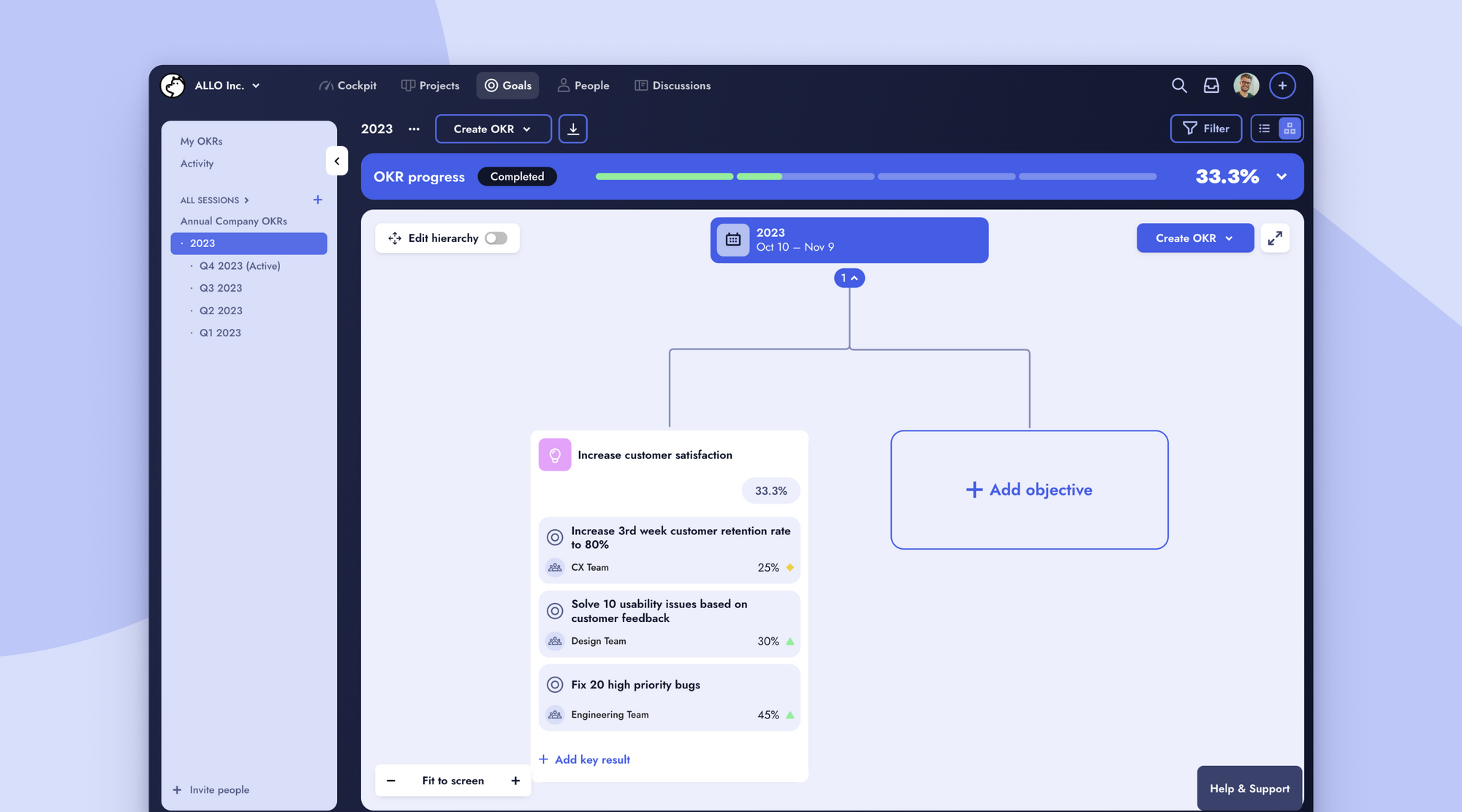Viewport: 1462px width, 812px height.
Task: Click the OKR progress bar
Action: click(x=876, y=177)
